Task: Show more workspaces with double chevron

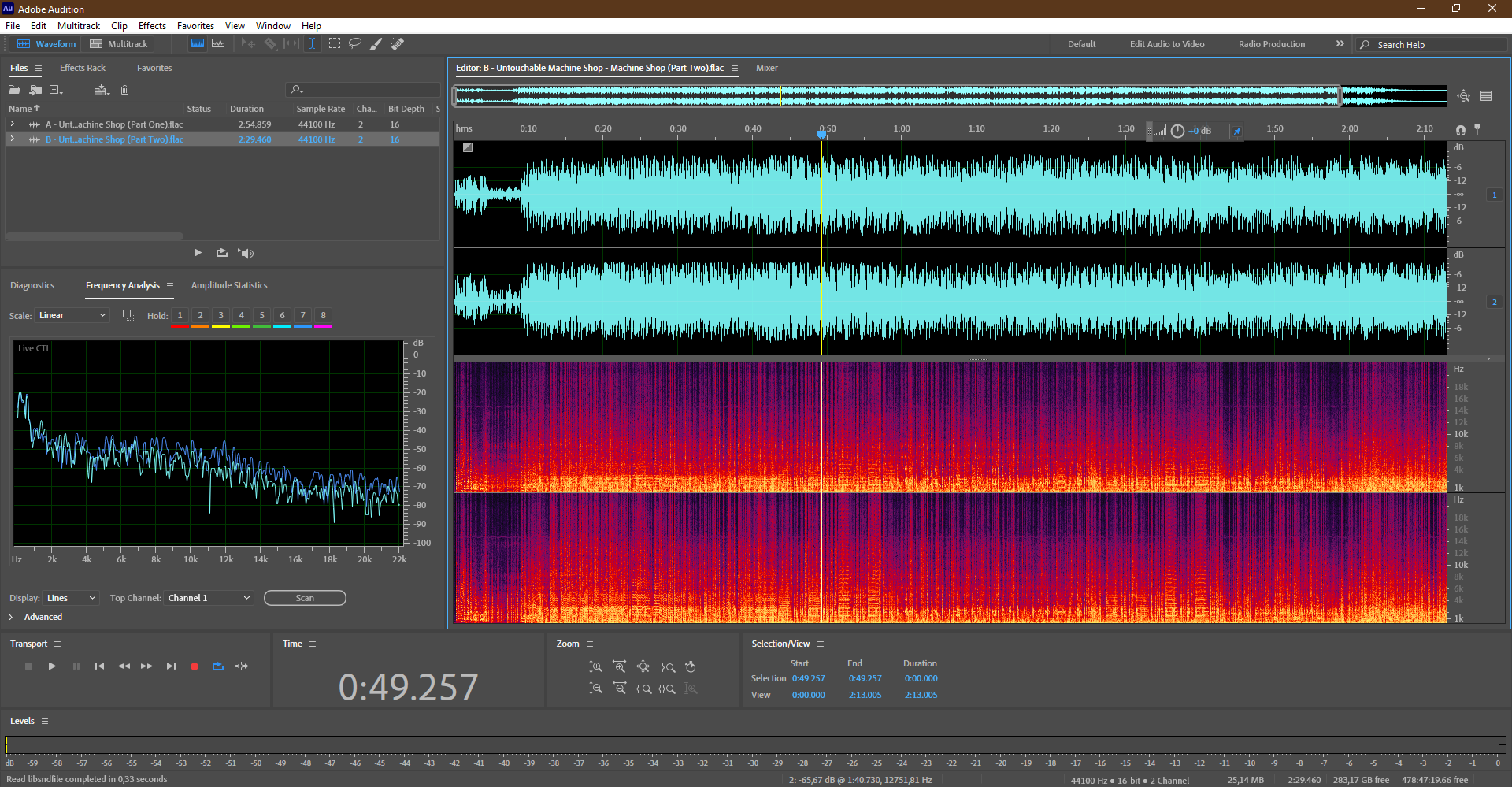Action: [1340, 43]
